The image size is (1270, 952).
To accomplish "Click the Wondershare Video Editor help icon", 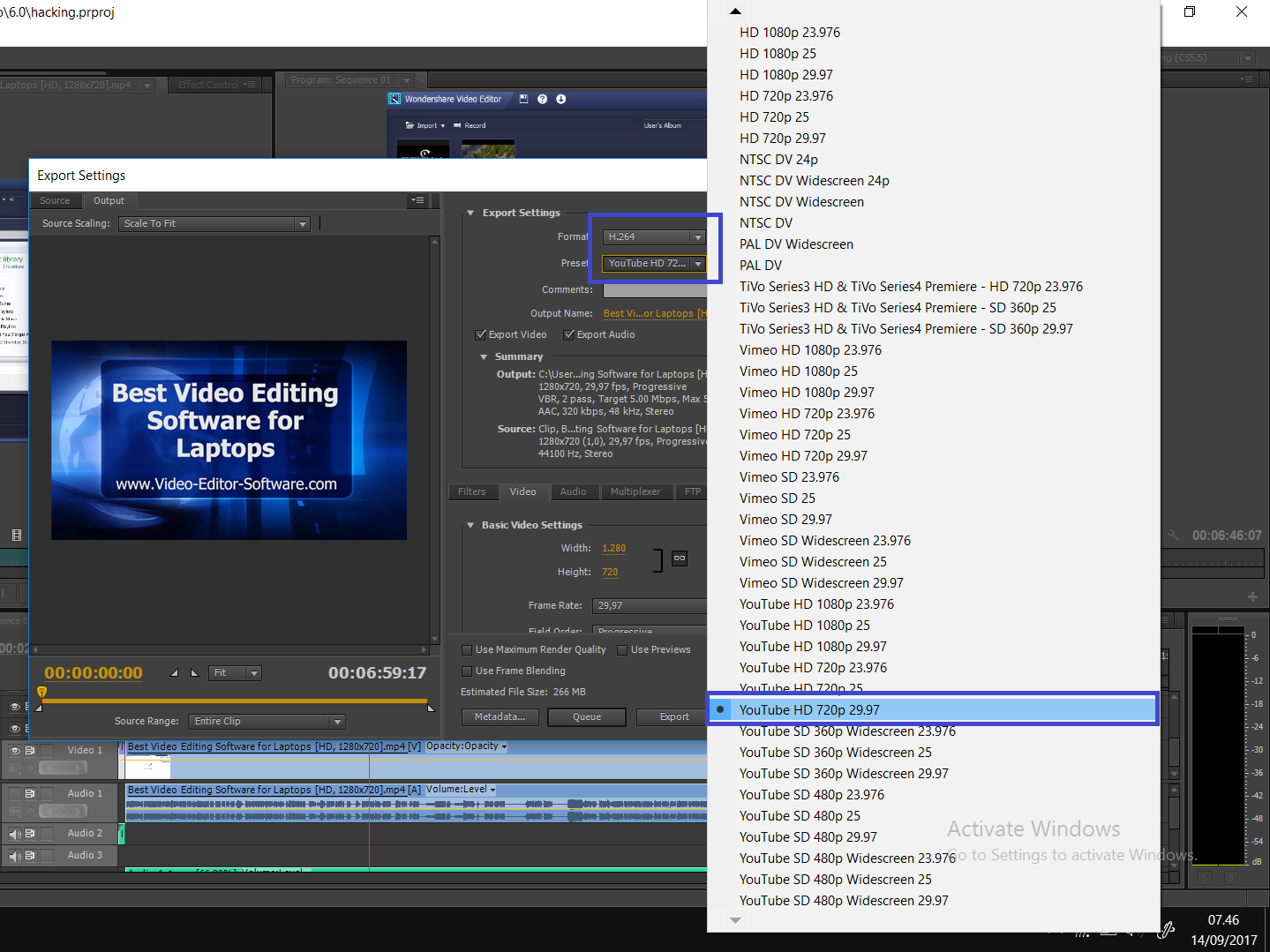I will coord(542,99).
